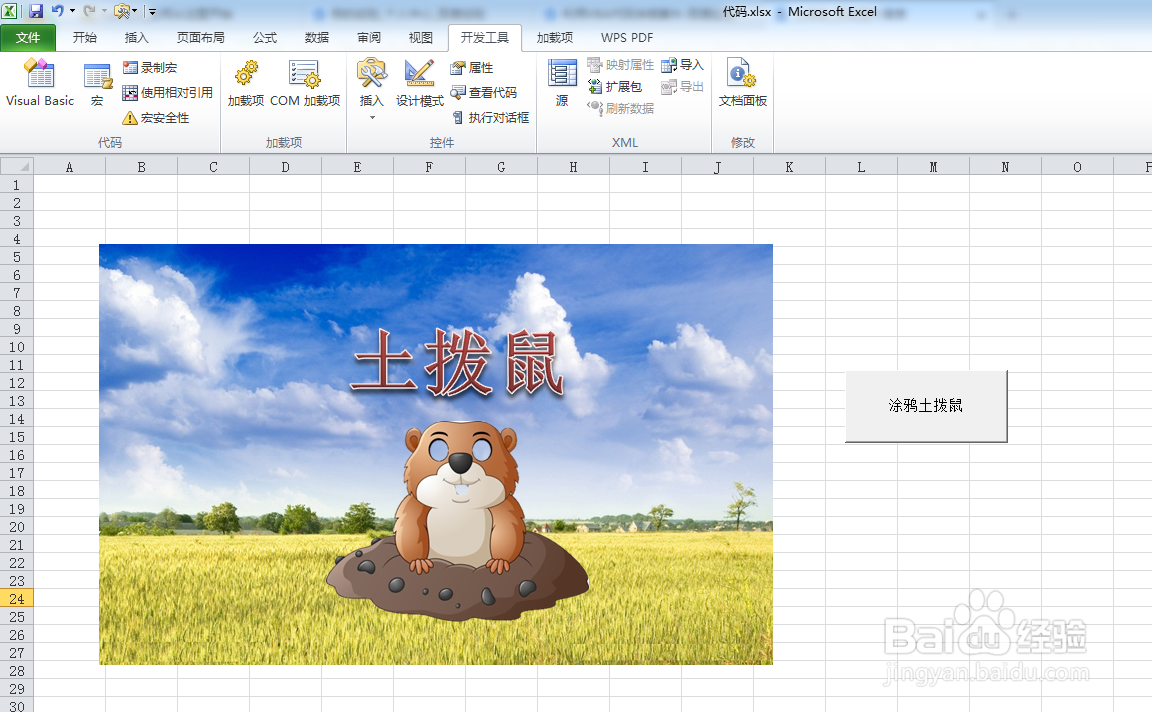The height and width of the screenshot is (712, 1152).
Task: Click Map Properties (映射属性)
Action: 621,65
